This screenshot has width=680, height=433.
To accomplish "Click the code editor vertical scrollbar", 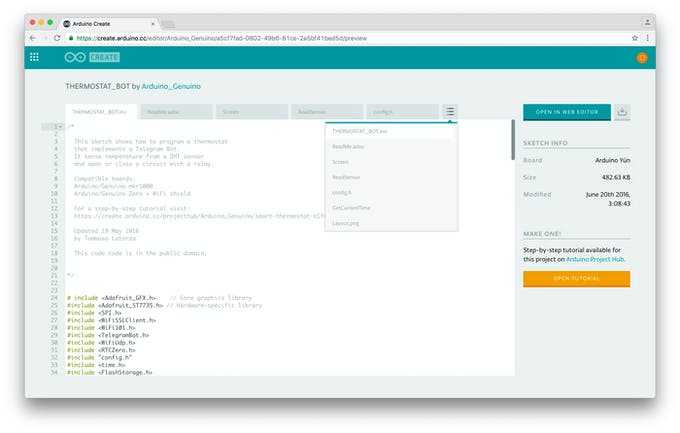I will coord(513,140).
